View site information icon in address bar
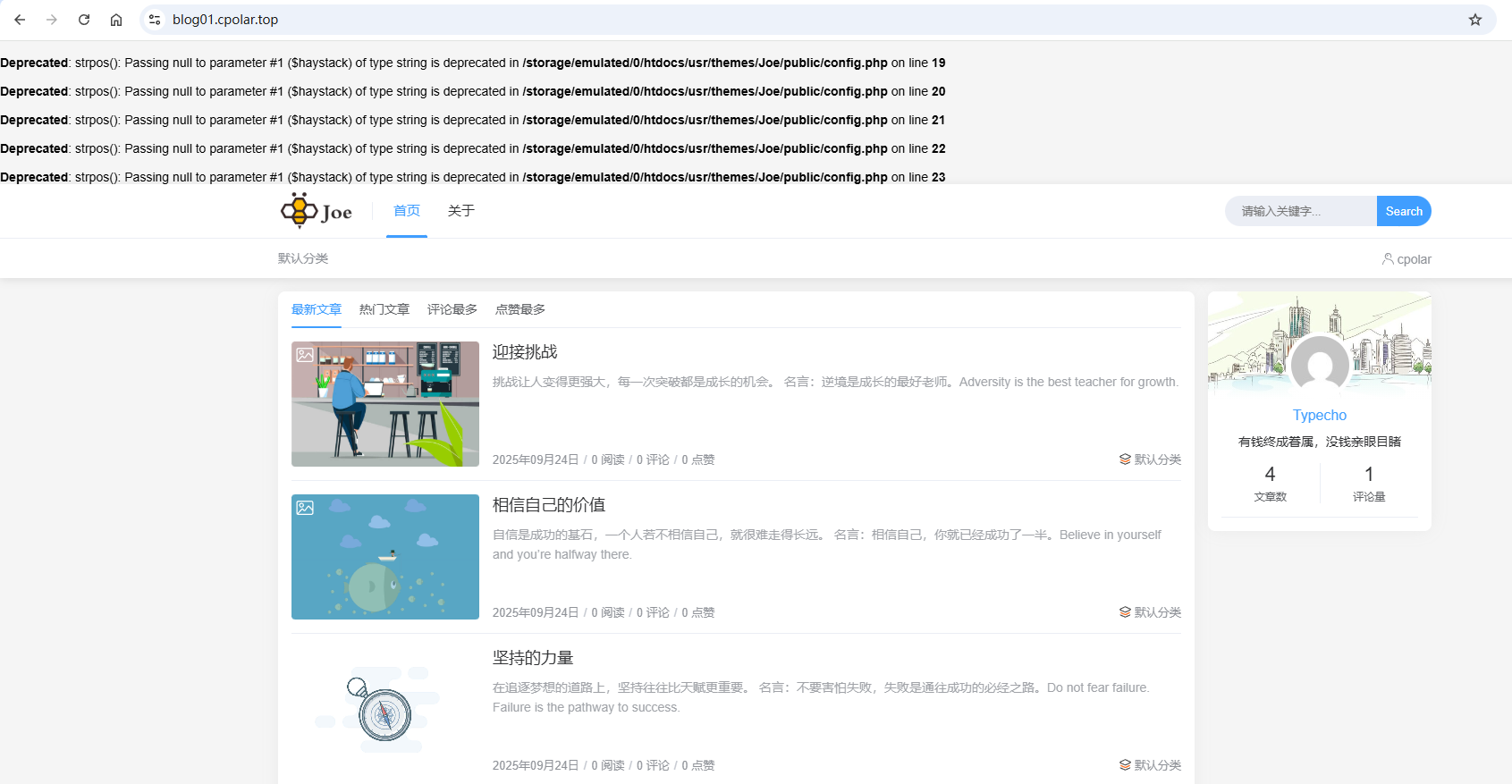The image size is (1512, 784). (155, 20)
